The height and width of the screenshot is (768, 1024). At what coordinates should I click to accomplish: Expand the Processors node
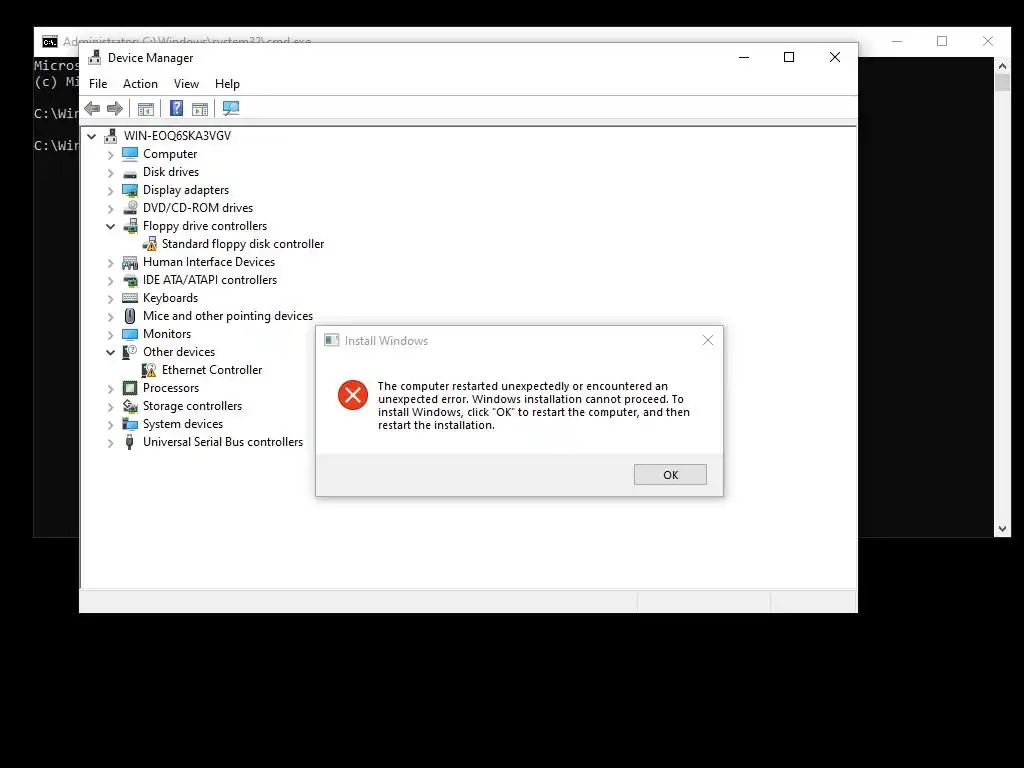click(x=110, y=389)
